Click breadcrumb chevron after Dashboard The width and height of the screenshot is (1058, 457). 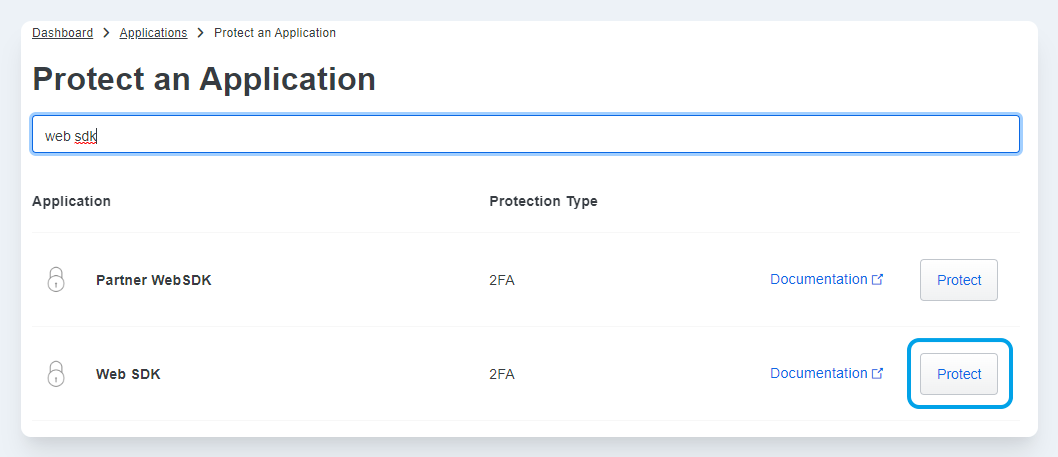click(106, 33)
